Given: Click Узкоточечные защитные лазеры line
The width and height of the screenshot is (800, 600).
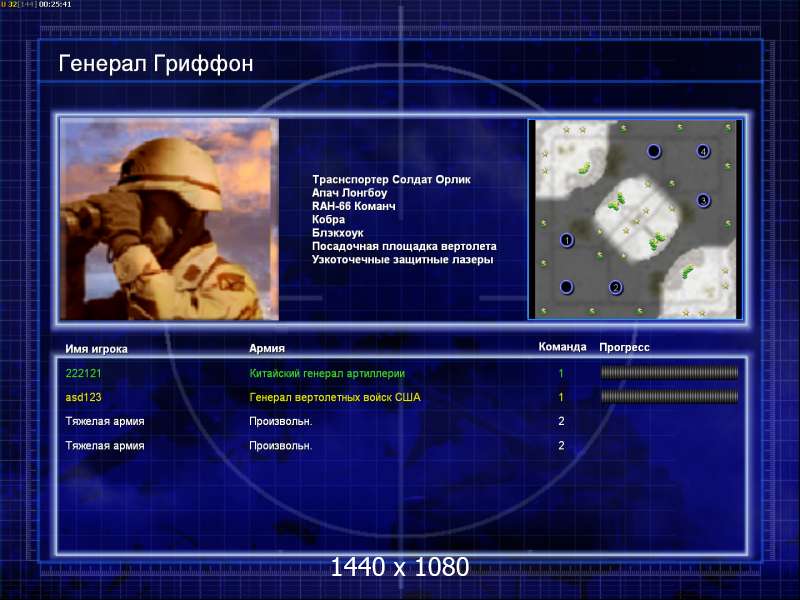Looking at the screenshot, I should [x=403, y=259].
